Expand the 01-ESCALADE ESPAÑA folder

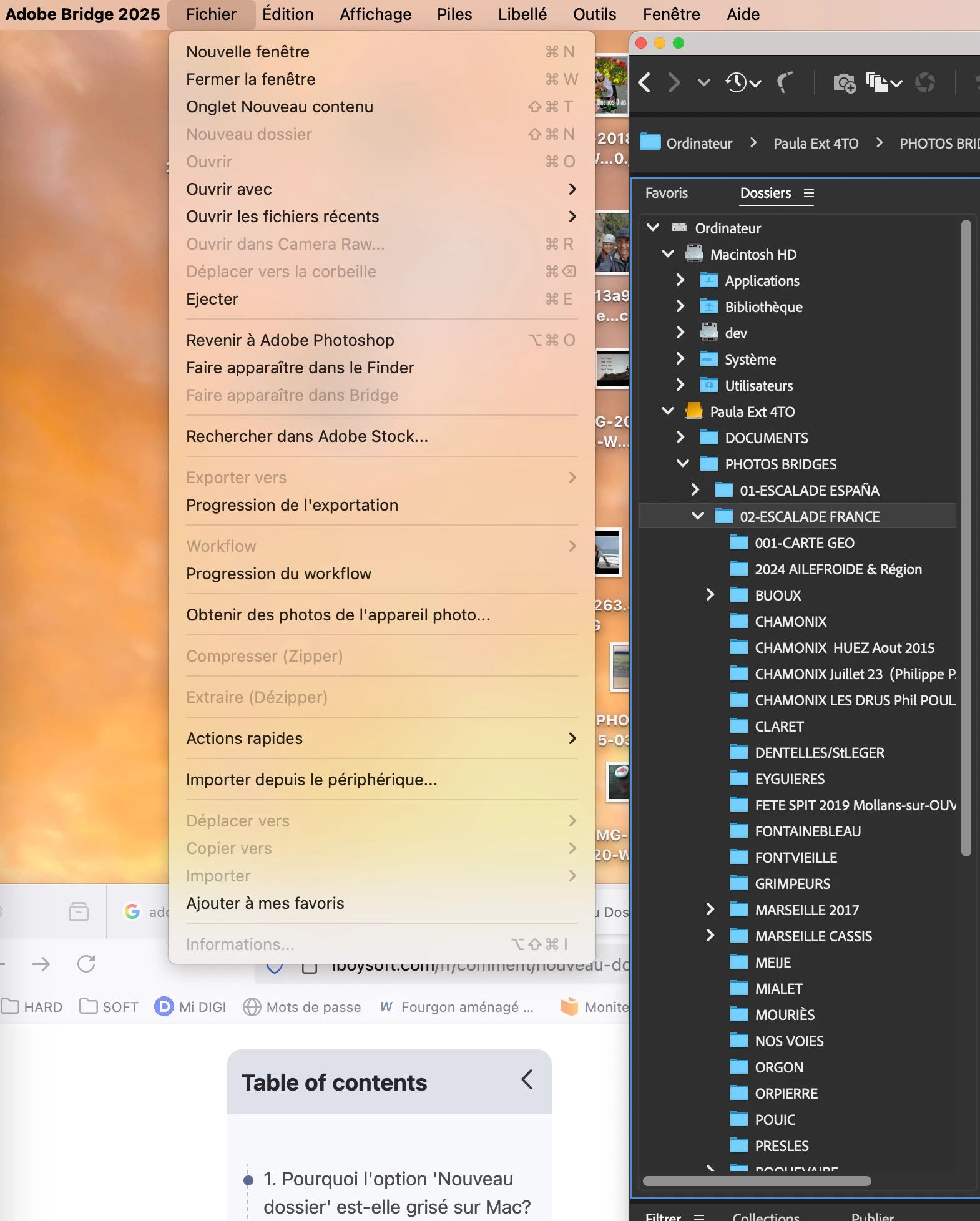[x=695, y=490]
